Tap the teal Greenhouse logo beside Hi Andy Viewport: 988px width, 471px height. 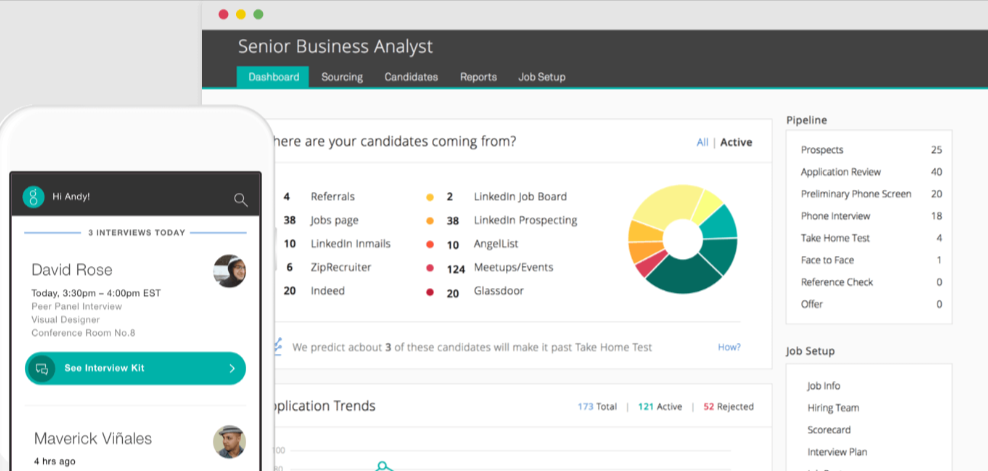tap(33, 197)
